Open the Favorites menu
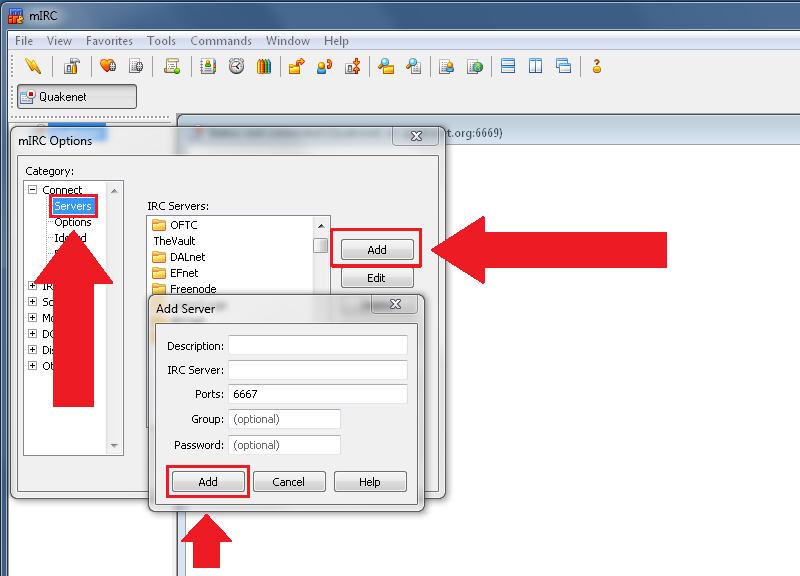Screen dimensions: 800x576 [x=109, y=41]
